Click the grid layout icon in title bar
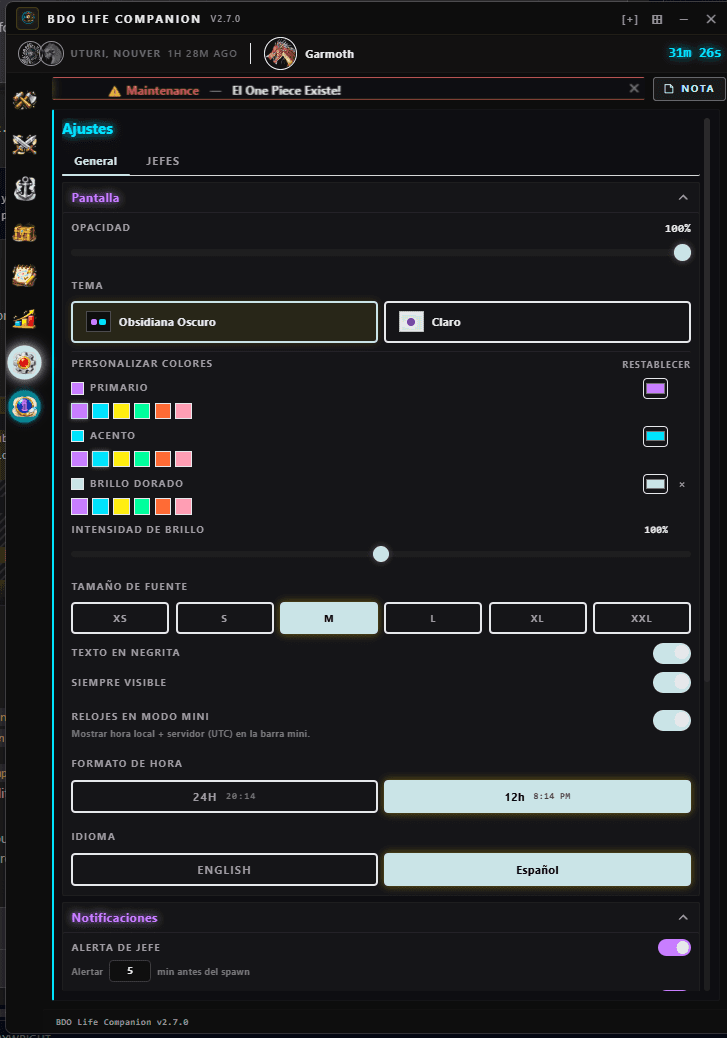Image resolution: width=727 pixels, height=1038 pixels. (x=657, y=19)
